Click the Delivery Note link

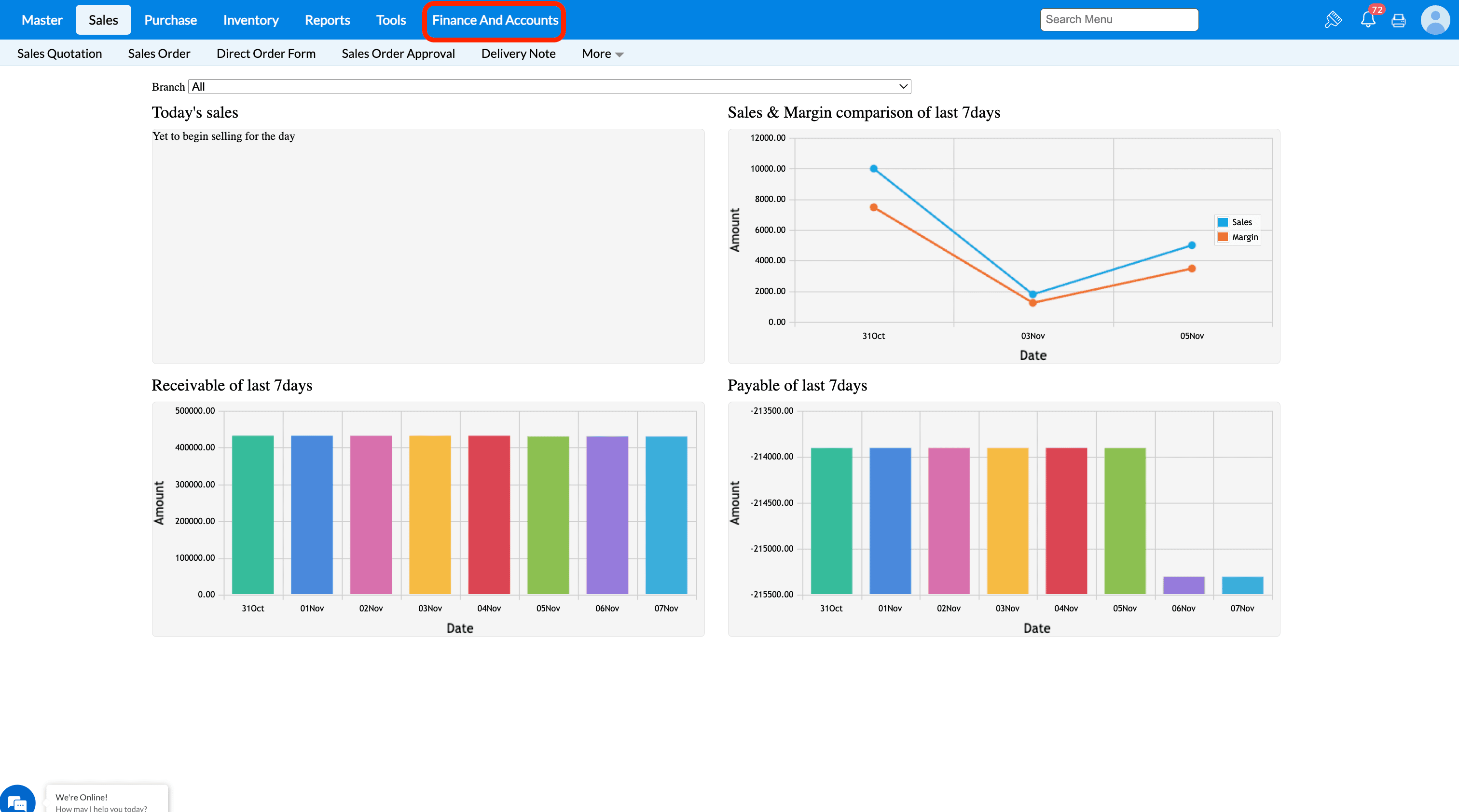518,54
